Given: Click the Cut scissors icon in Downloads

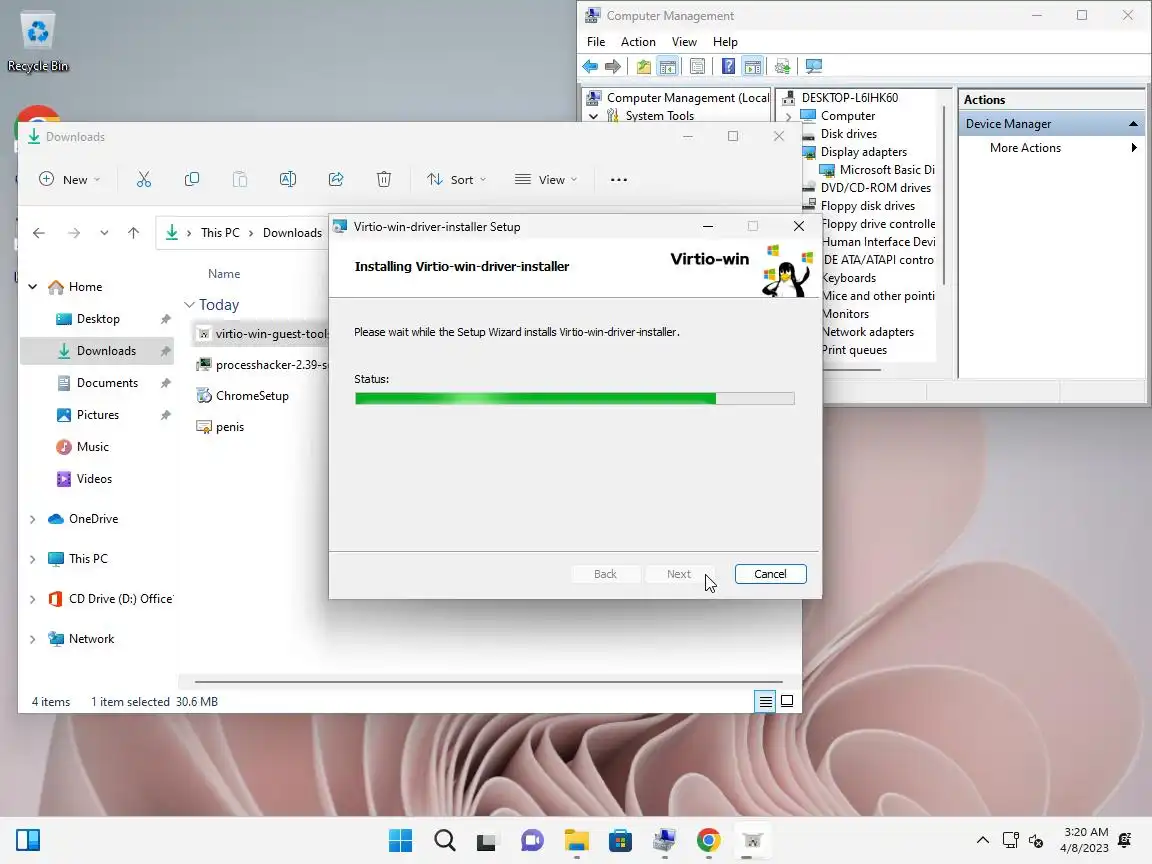Looking at the screenshot, I should tap(144, 179).
